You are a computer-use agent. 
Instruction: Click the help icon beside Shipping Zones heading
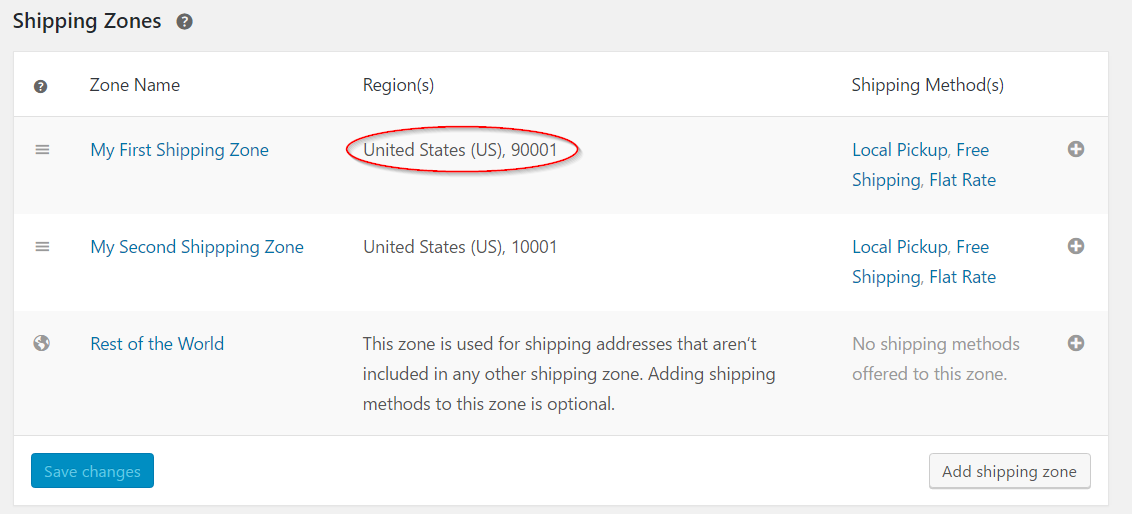coord(184,22)
